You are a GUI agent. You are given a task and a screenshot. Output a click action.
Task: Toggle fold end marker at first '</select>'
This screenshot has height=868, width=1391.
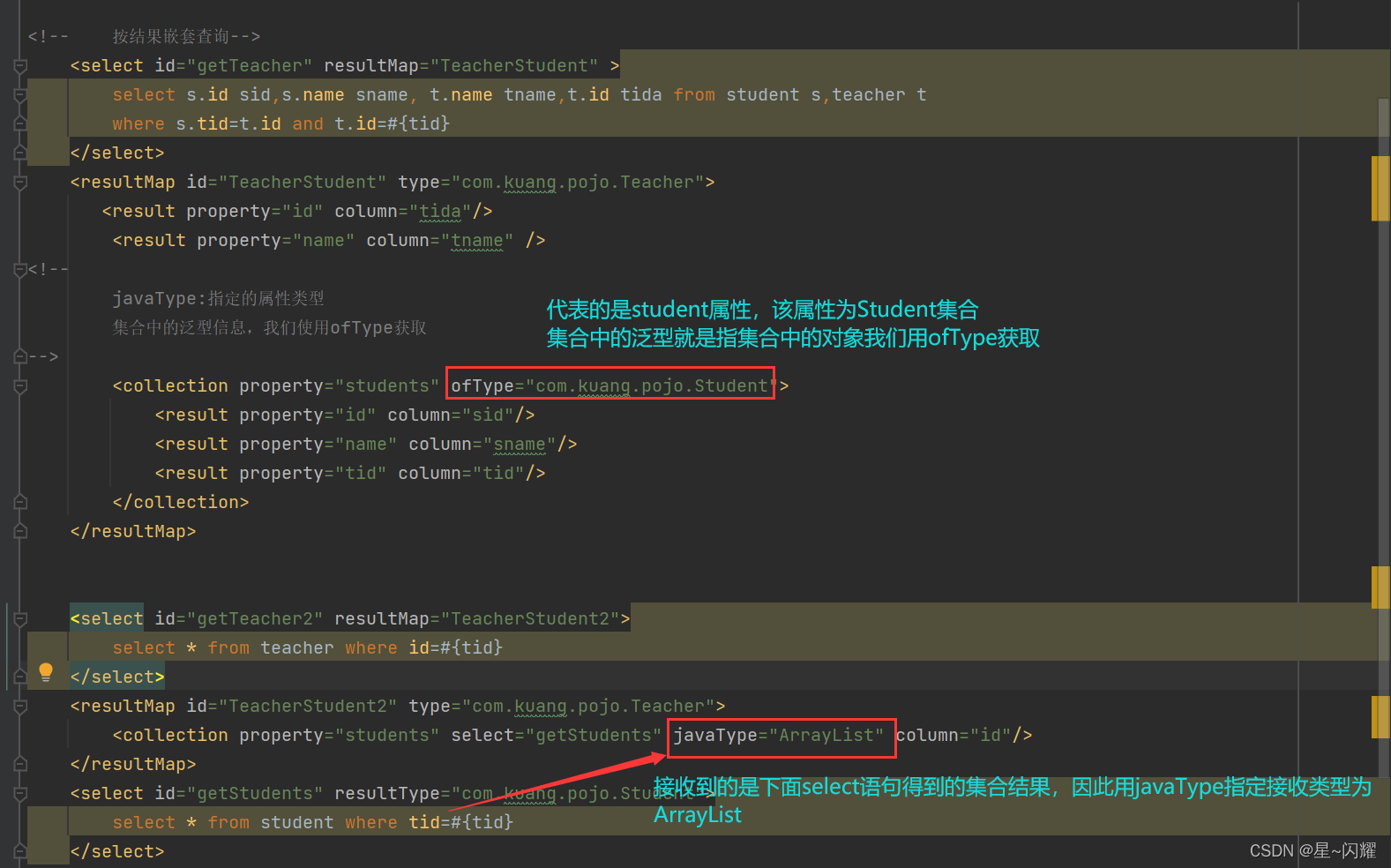[20, 153]
